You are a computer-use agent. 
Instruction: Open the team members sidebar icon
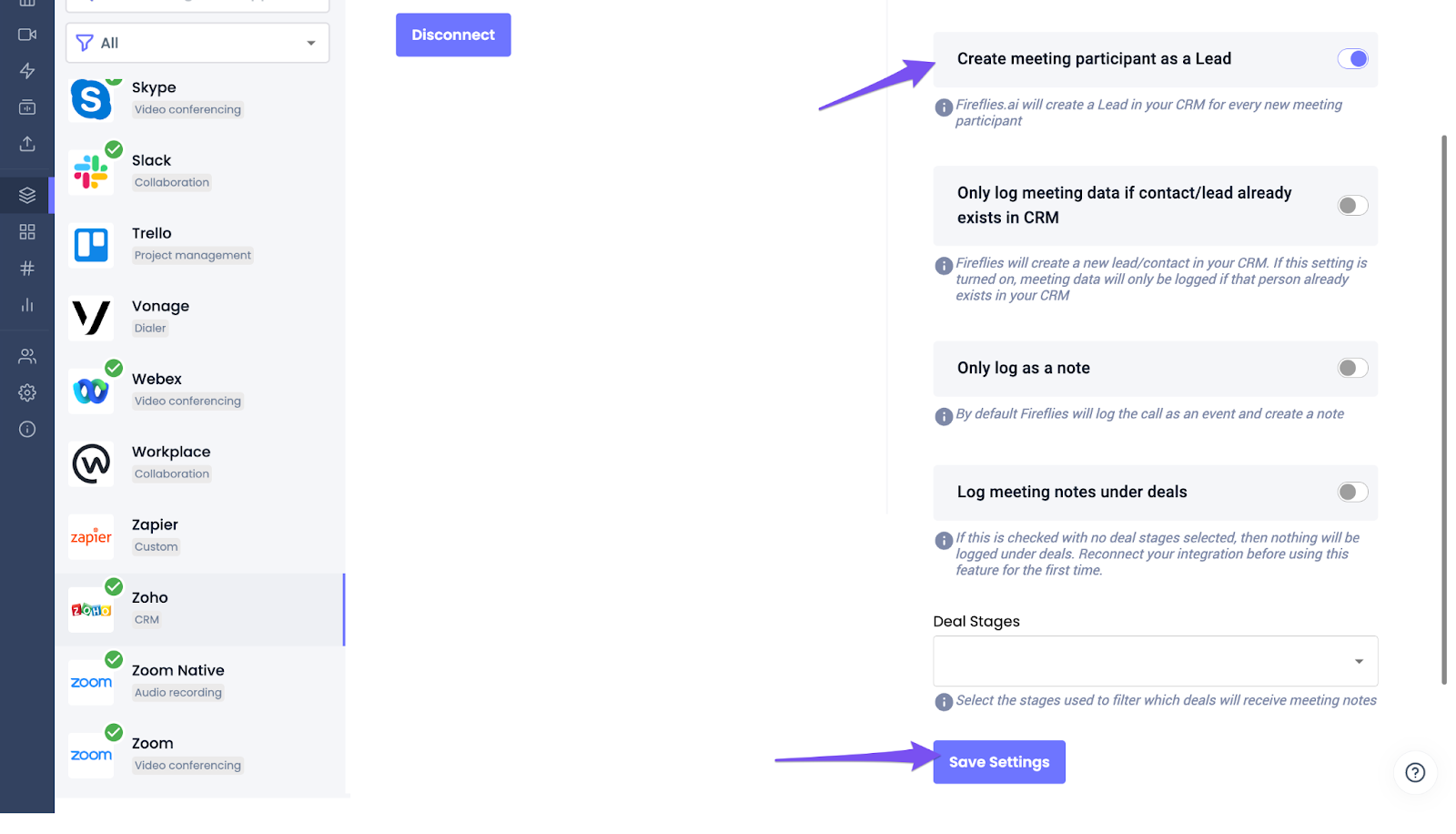pos(27,356)
